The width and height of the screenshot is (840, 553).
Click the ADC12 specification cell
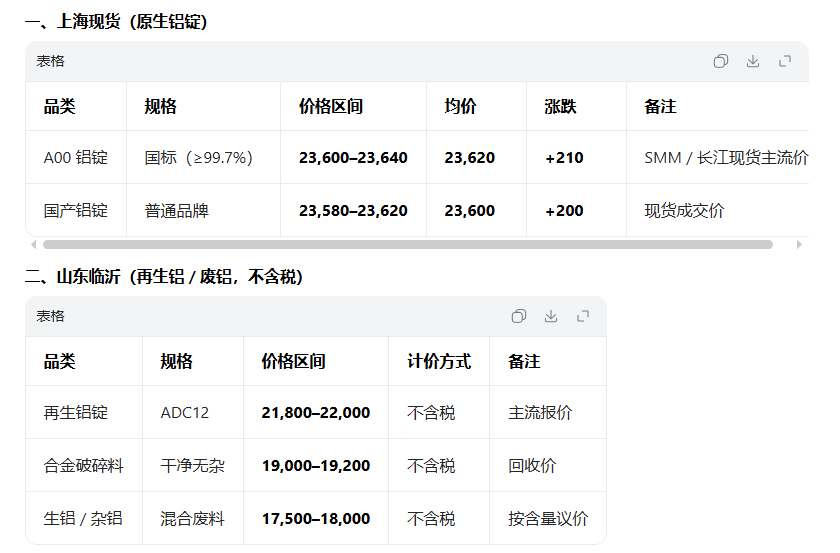tap(185, 413)
